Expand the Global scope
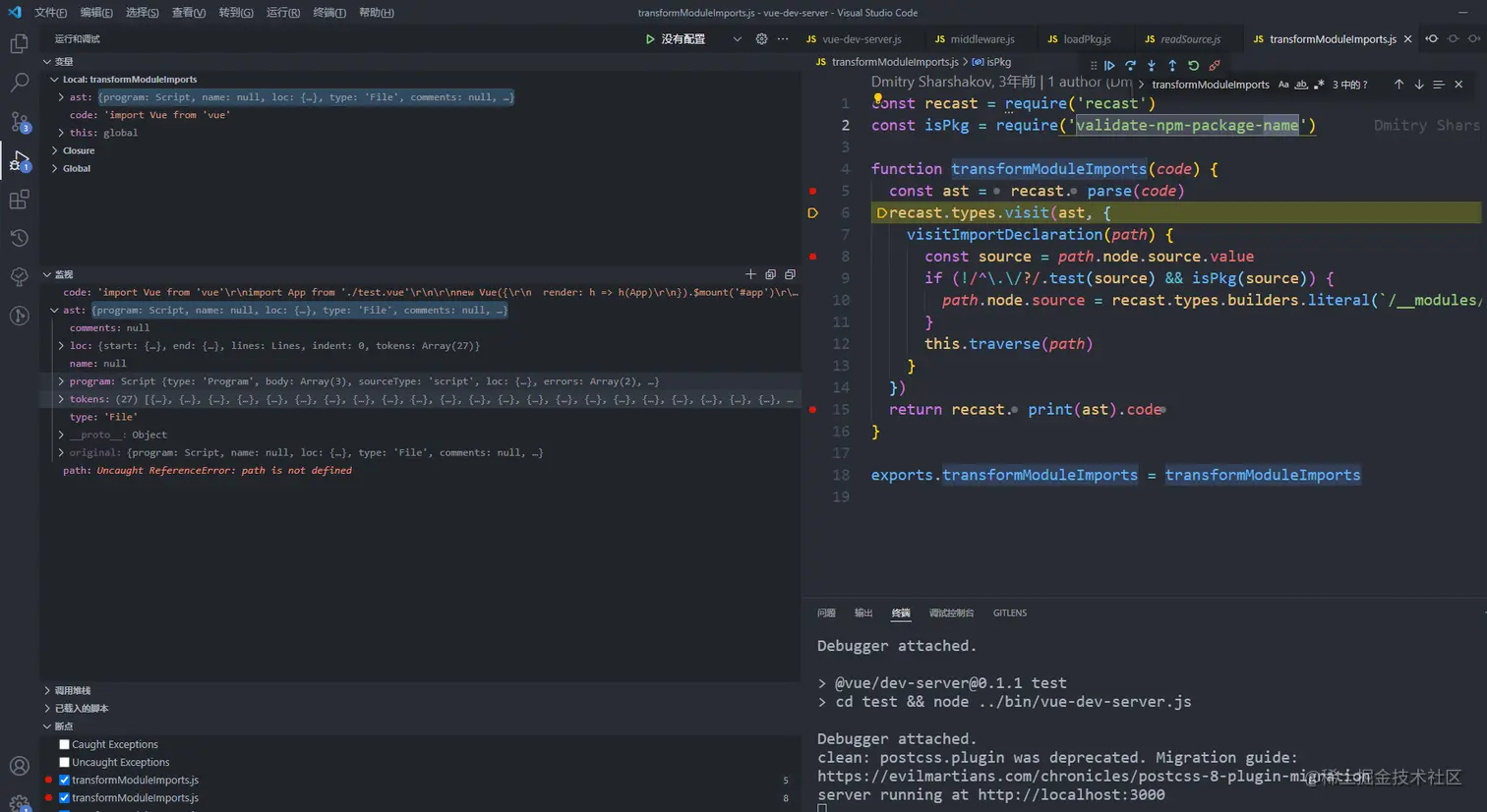 coord(54,168)
